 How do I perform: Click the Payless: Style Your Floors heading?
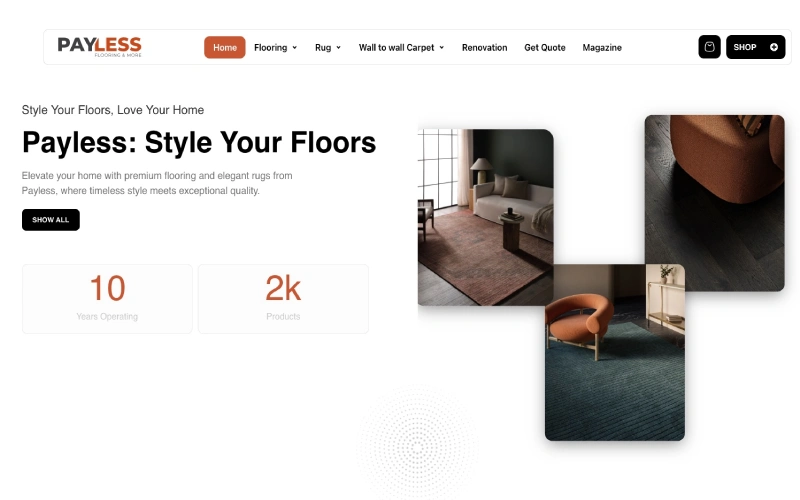tap(199, 142)
